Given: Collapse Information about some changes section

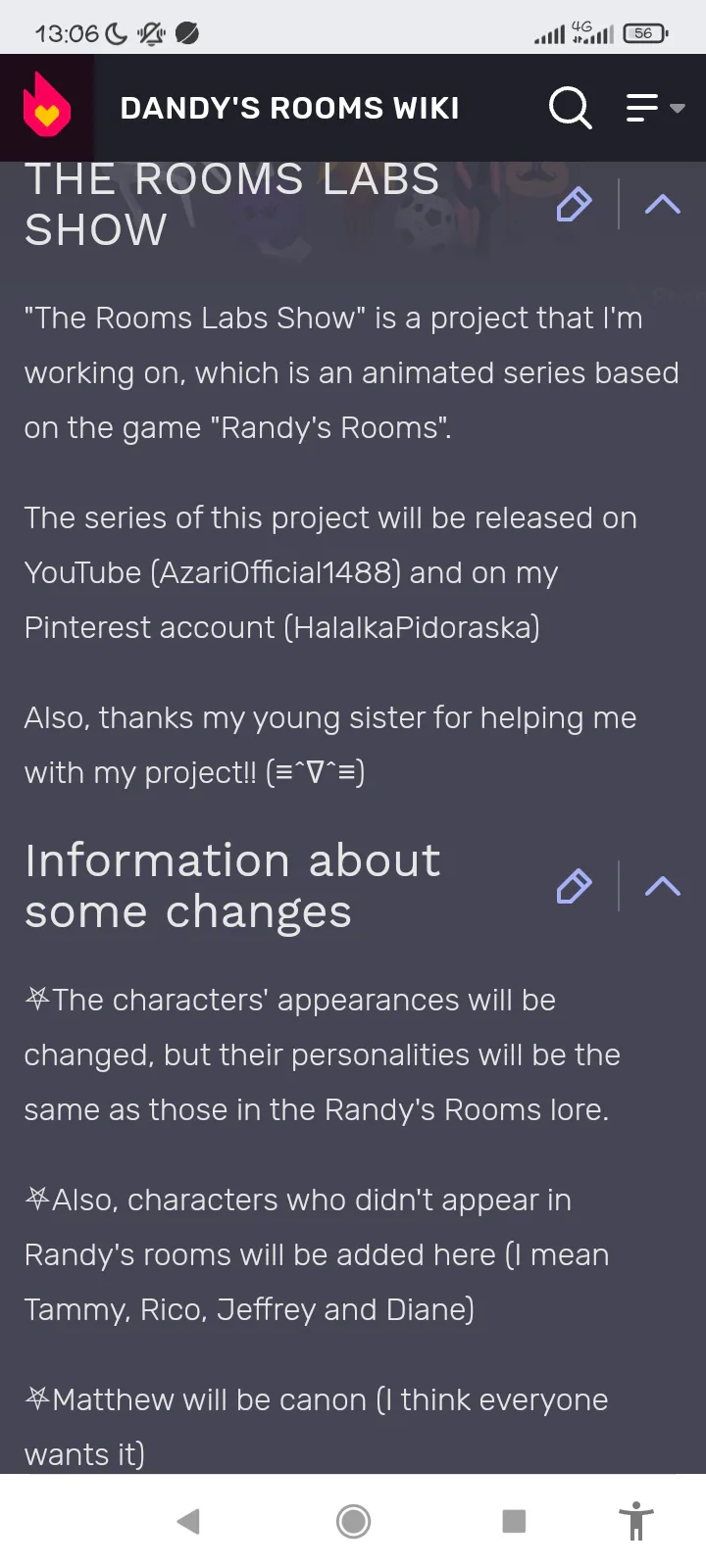Looking at the screenshot, I should click(x=663, y=886).
